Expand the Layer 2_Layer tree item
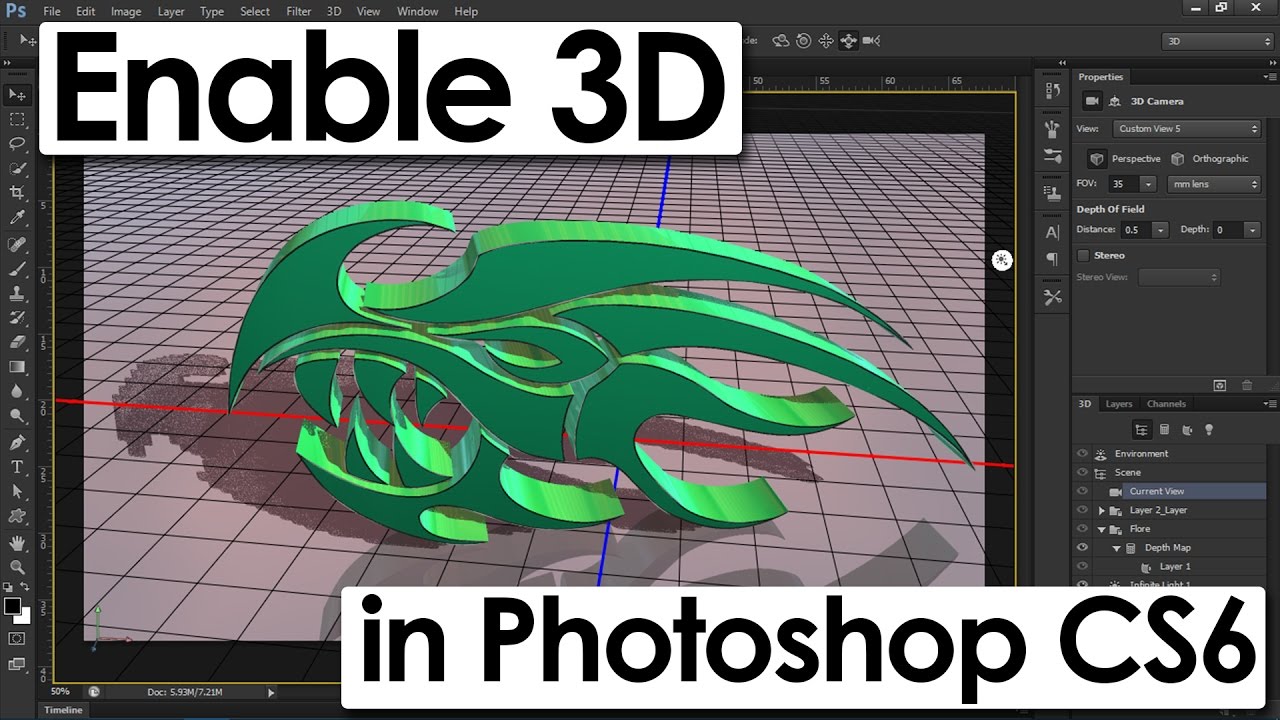This screenshot has width=1280, height=720. (x=1102, y=510)
